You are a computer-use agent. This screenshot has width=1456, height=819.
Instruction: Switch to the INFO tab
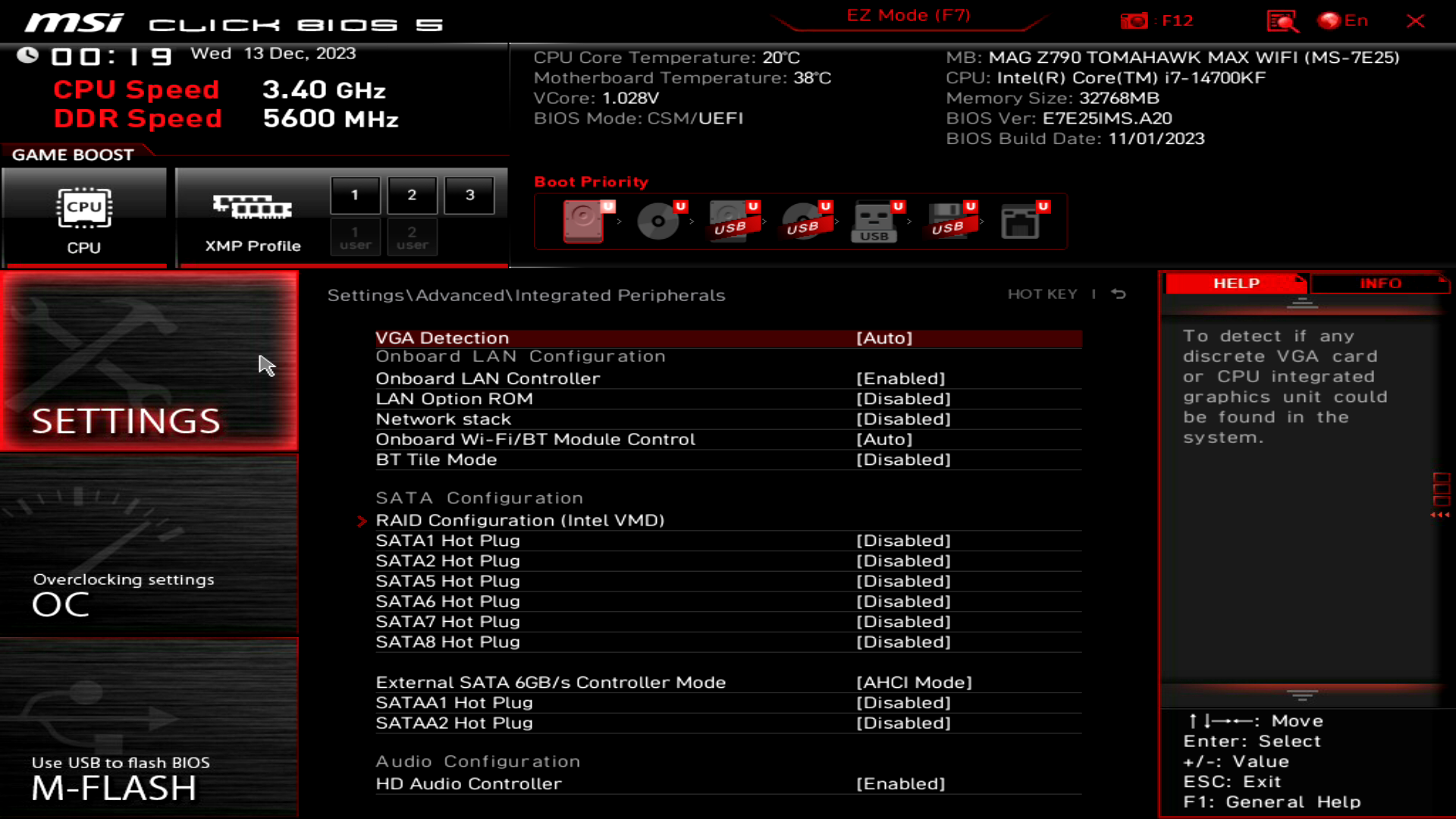coord(1380,283)
